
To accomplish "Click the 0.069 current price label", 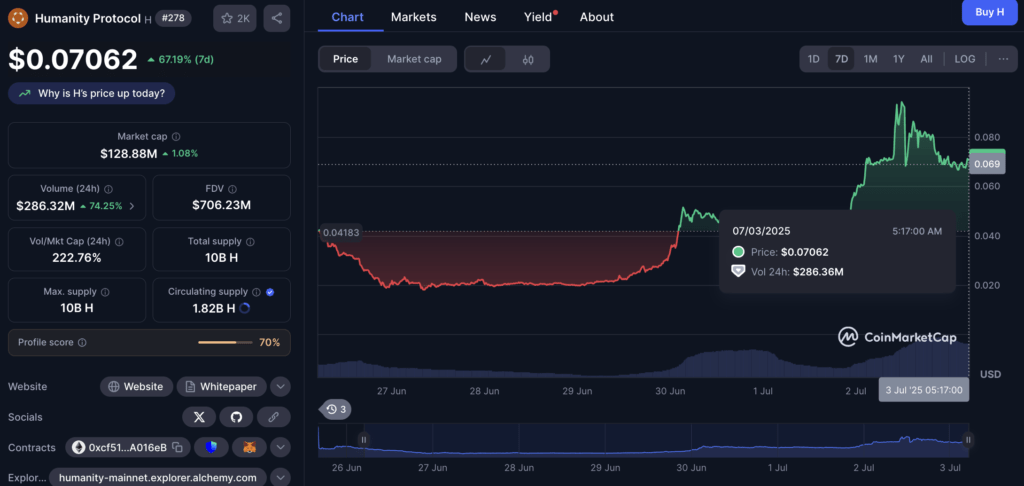I will (986, 164).
